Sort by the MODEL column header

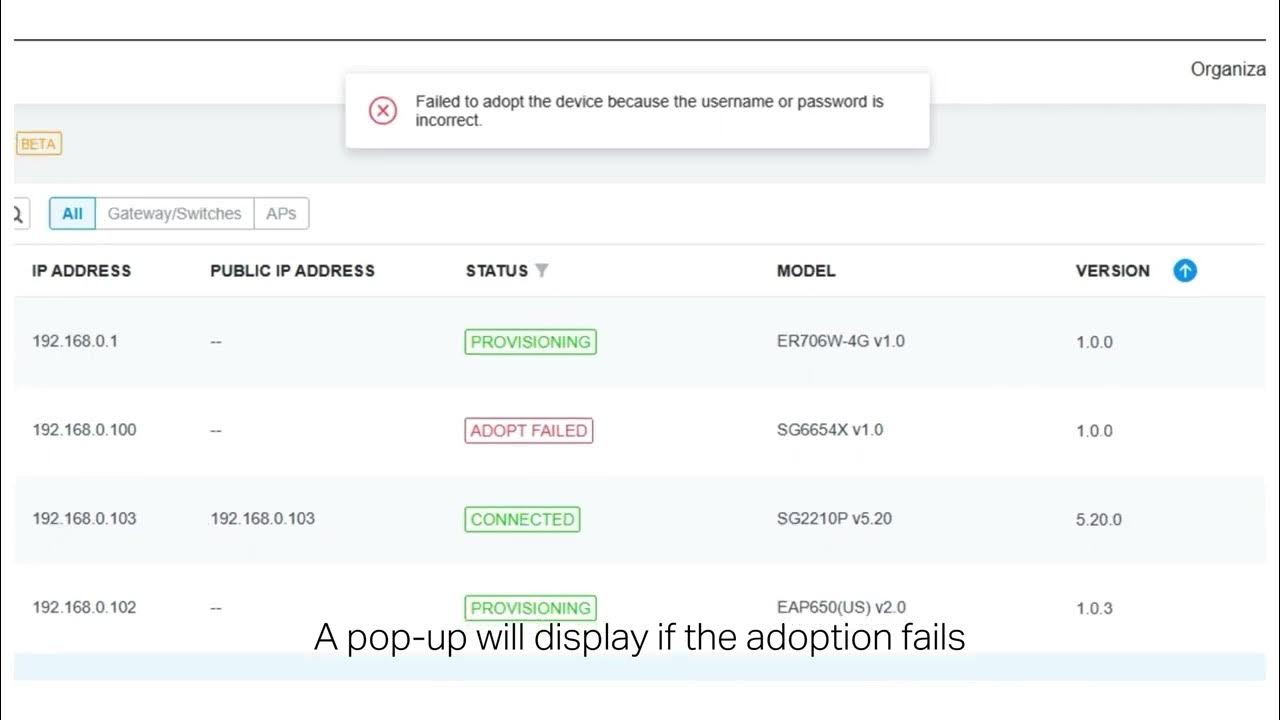tap(806, 270)
